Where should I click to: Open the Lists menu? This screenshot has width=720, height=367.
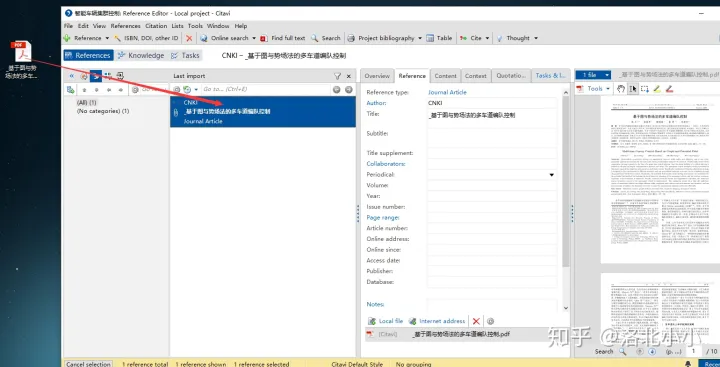[178, 26]
